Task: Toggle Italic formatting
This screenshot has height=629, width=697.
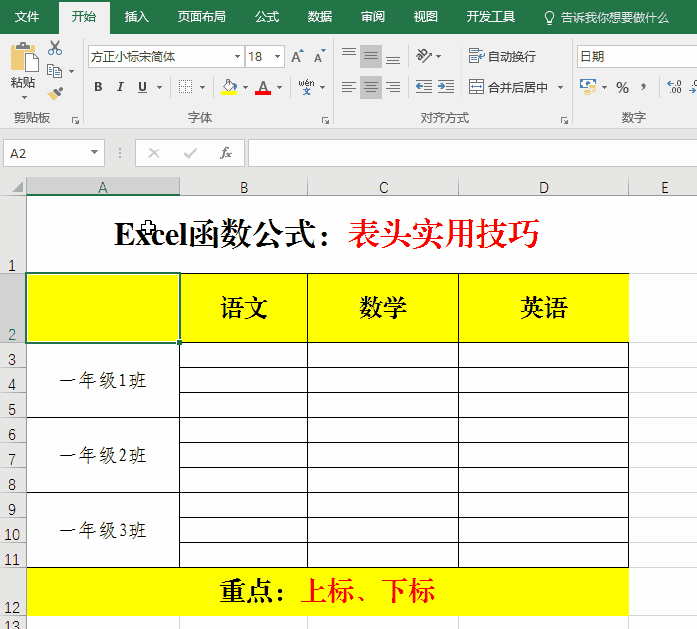Action: 120,87
